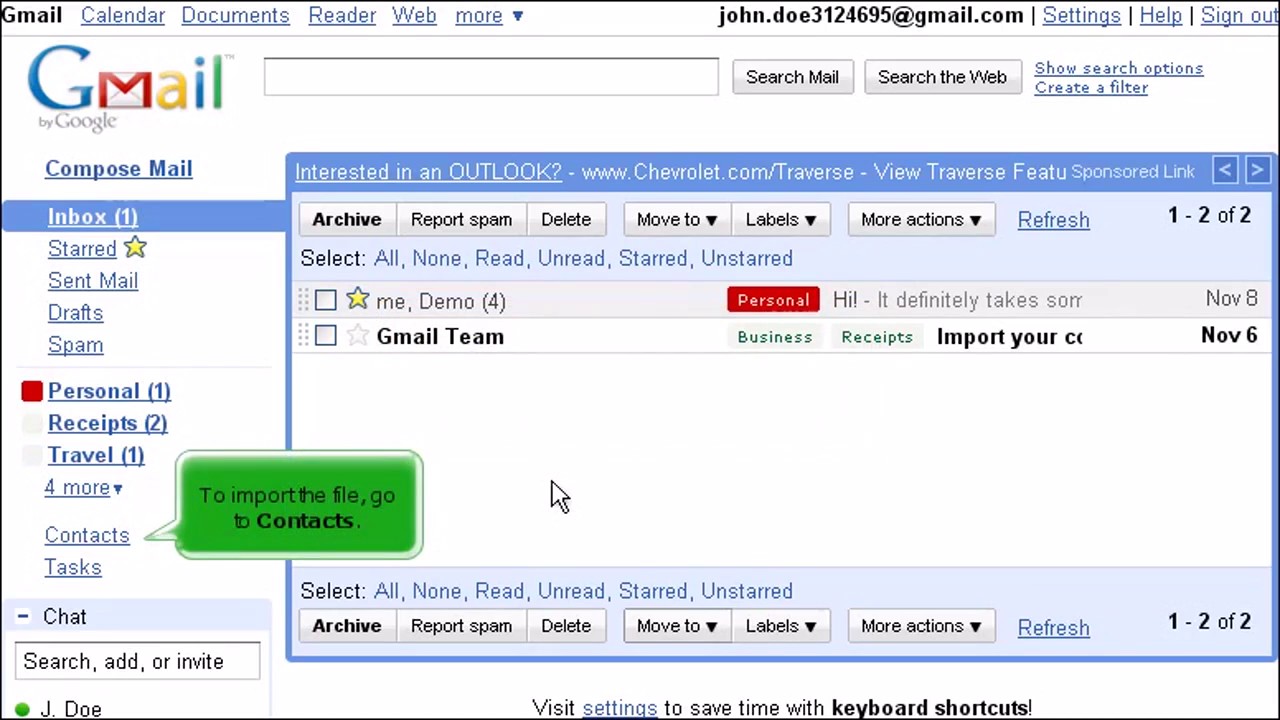Viewport: 1280px width, 720px height.
Task: Open Spam folder
Action: coord(75,345)
